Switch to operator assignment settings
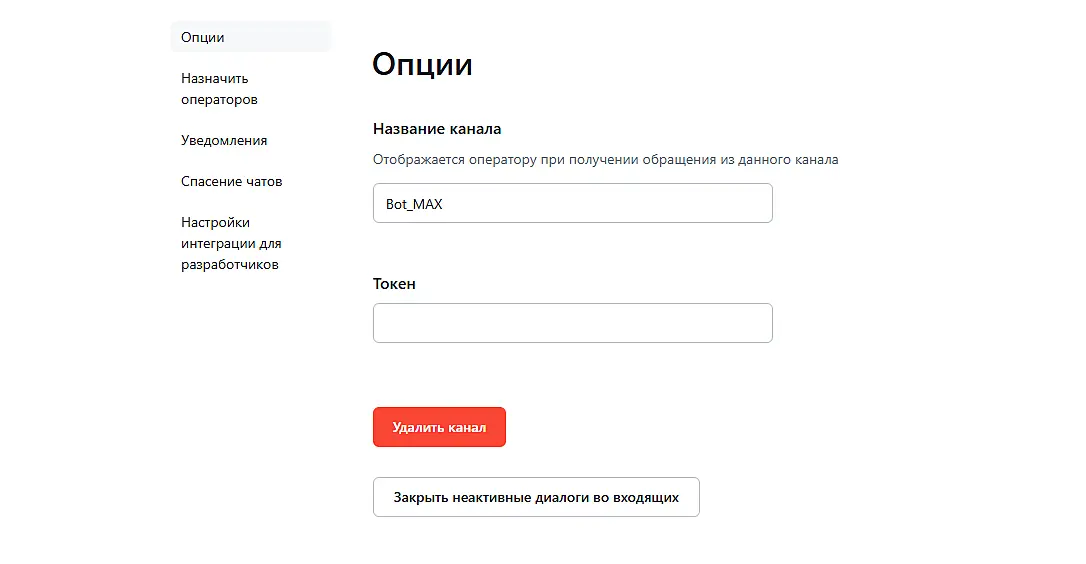 219,89
